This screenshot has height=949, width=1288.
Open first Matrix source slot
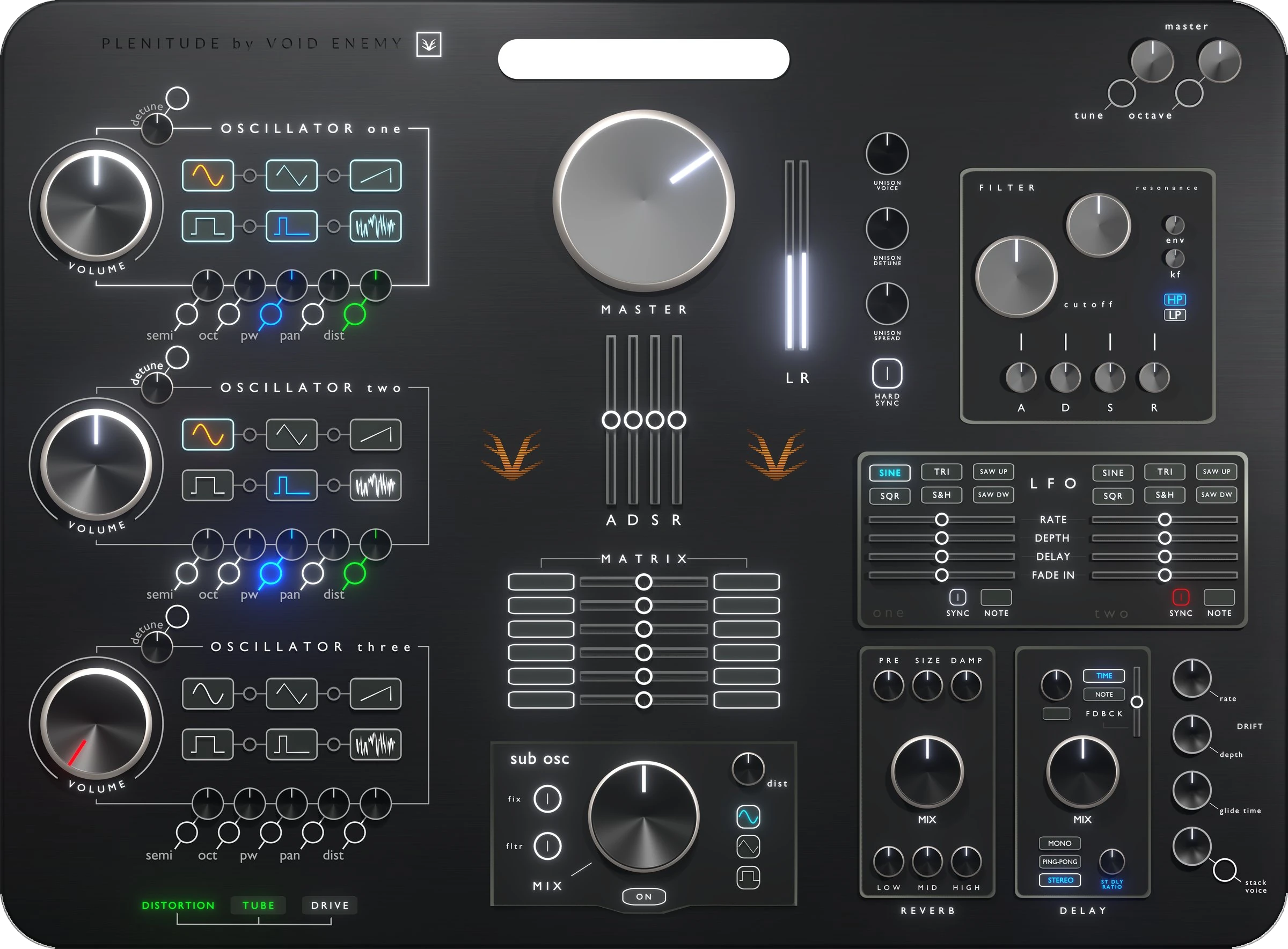[x=541, y=582]
